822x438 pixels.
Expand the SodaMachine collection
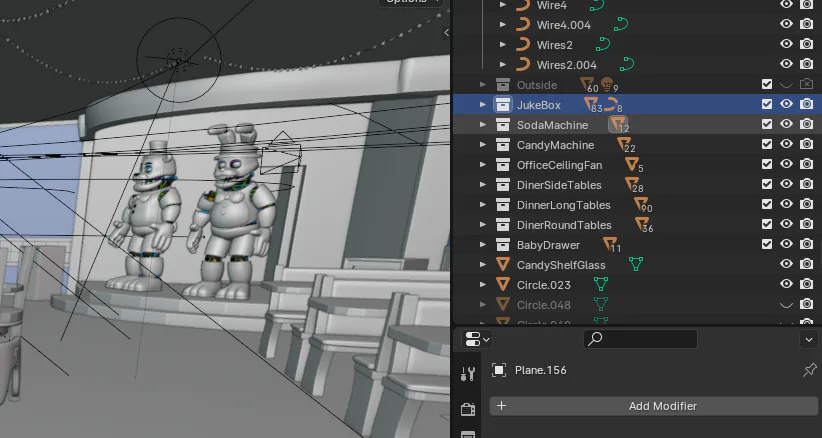[x=483, y=125]
